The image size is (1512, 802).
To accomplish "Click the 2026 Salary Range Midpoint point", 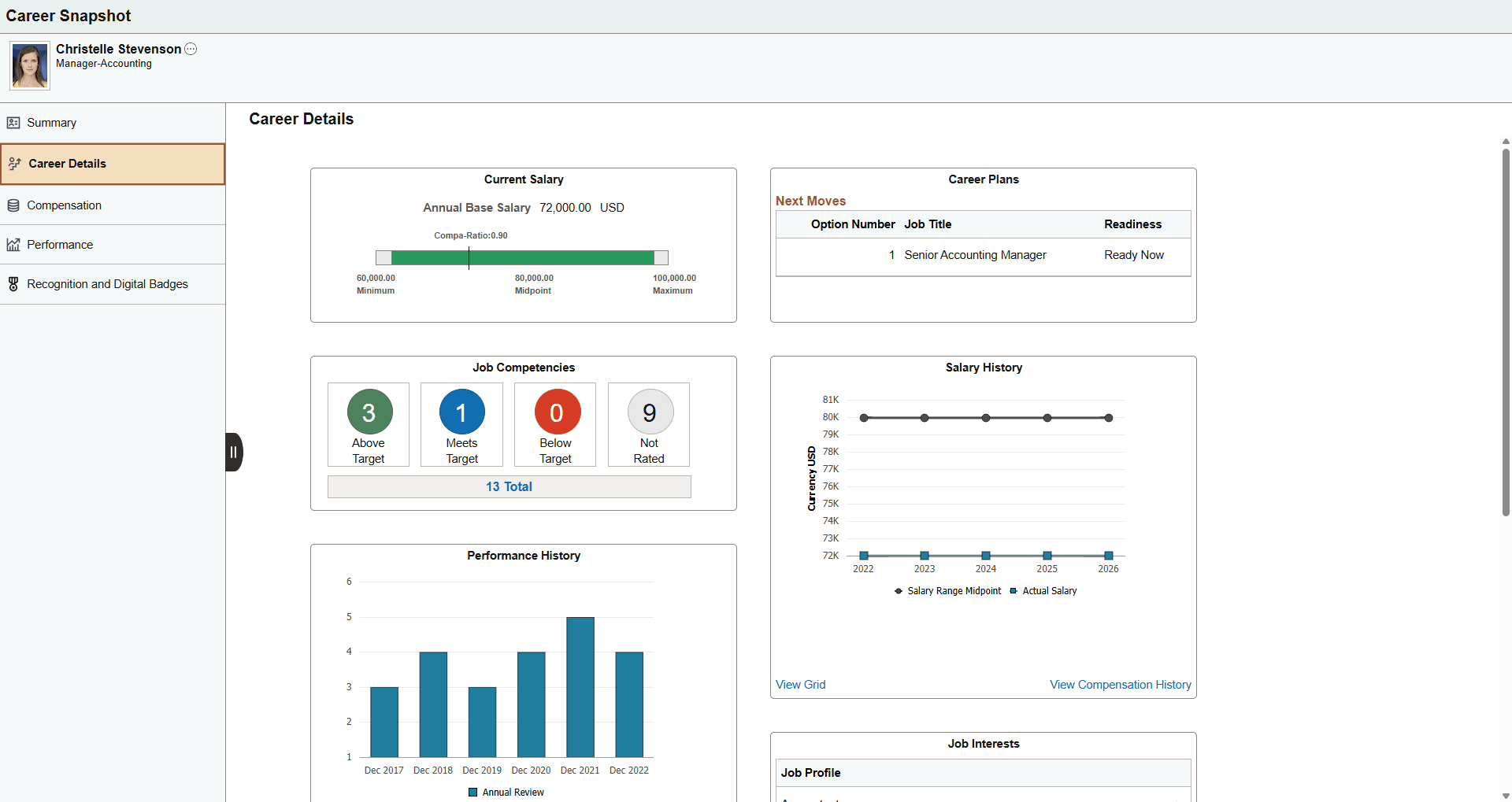I will (1109, 418).
